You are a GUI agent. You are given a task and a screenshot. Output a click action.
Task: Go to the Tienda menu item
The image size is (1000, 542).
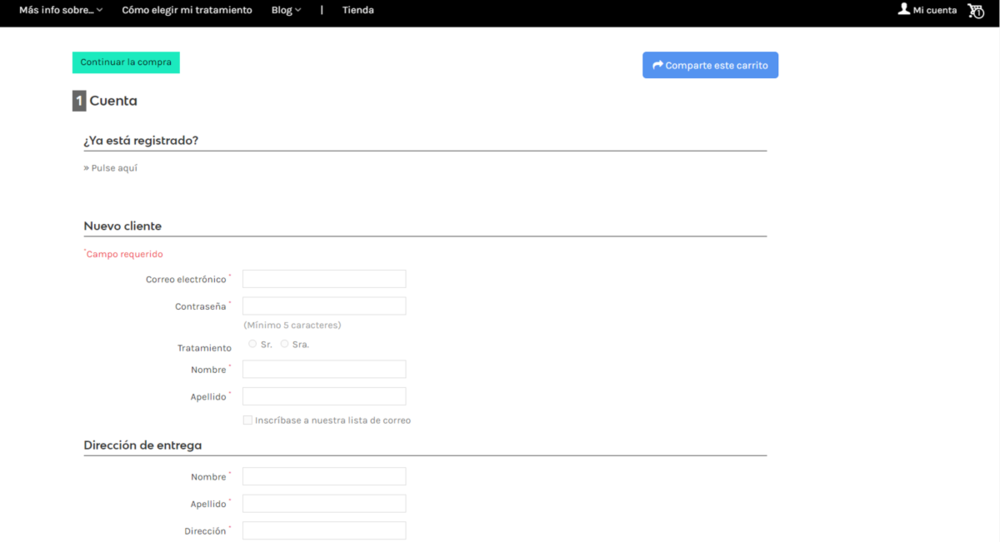[x=358, y=10]
